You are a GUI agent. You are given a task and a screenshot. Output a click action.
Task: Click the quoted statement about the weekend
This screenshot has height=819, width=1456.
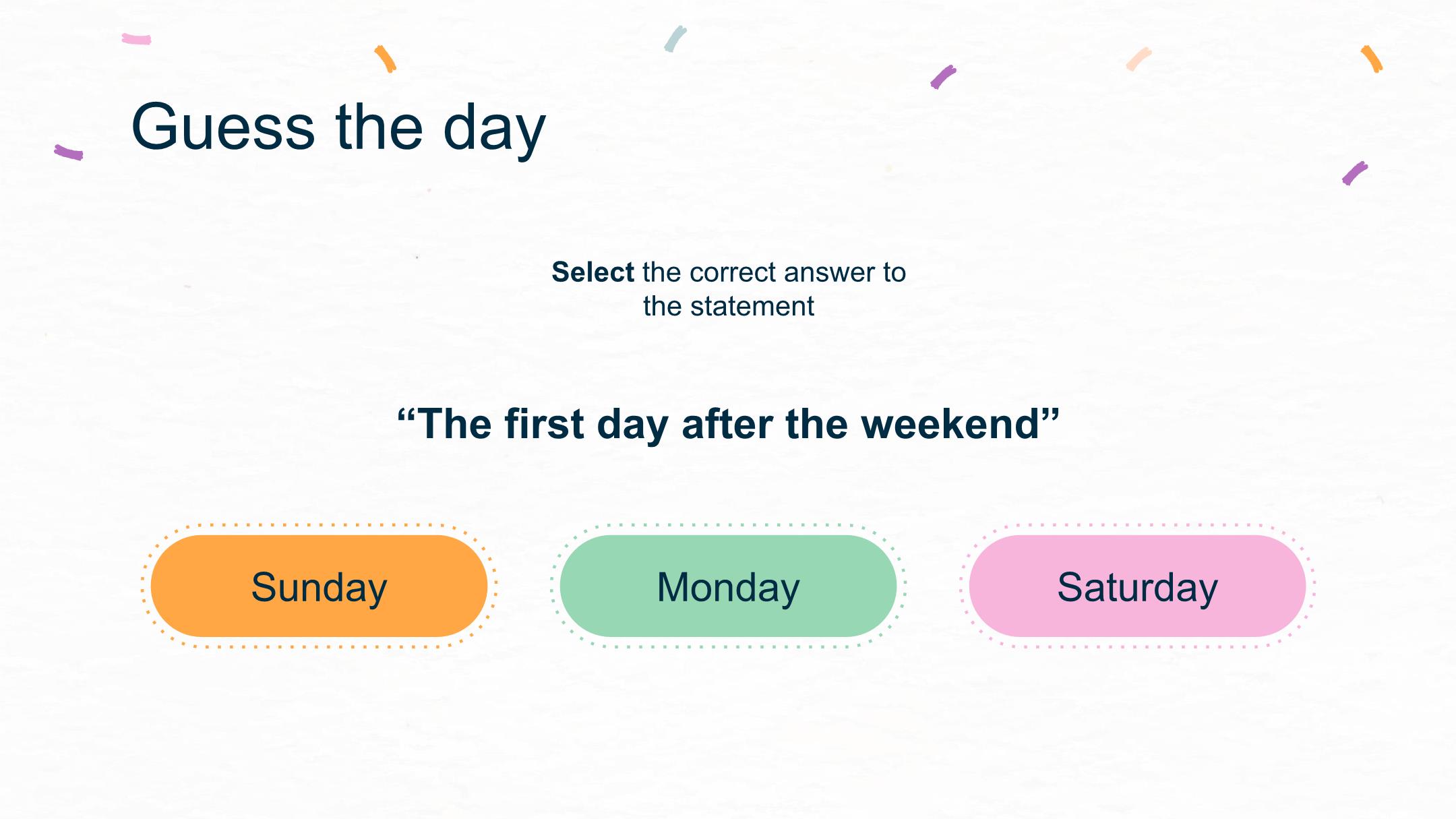coord(728,424)
